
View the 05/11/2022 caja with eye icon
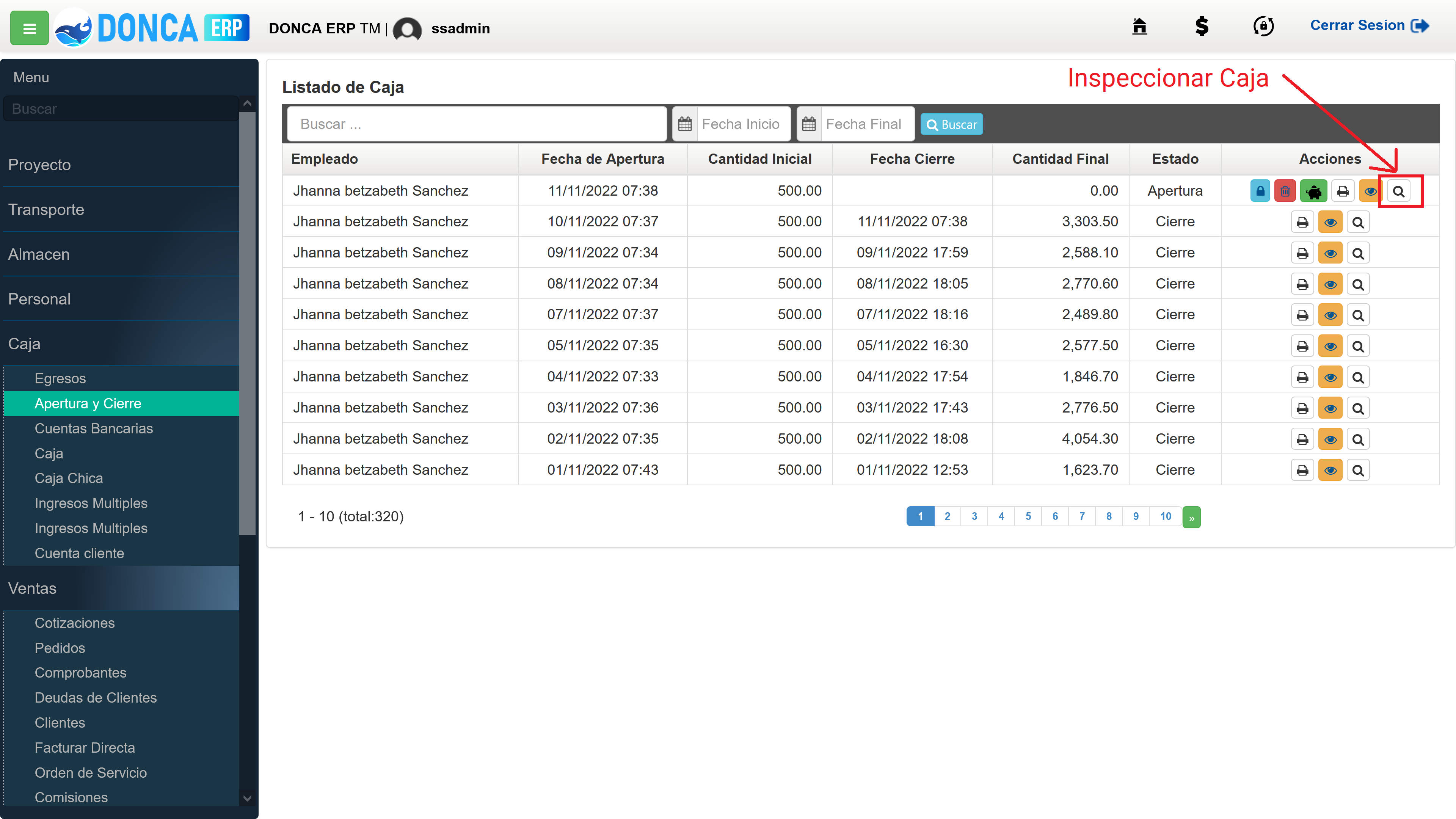point(1330,346)
